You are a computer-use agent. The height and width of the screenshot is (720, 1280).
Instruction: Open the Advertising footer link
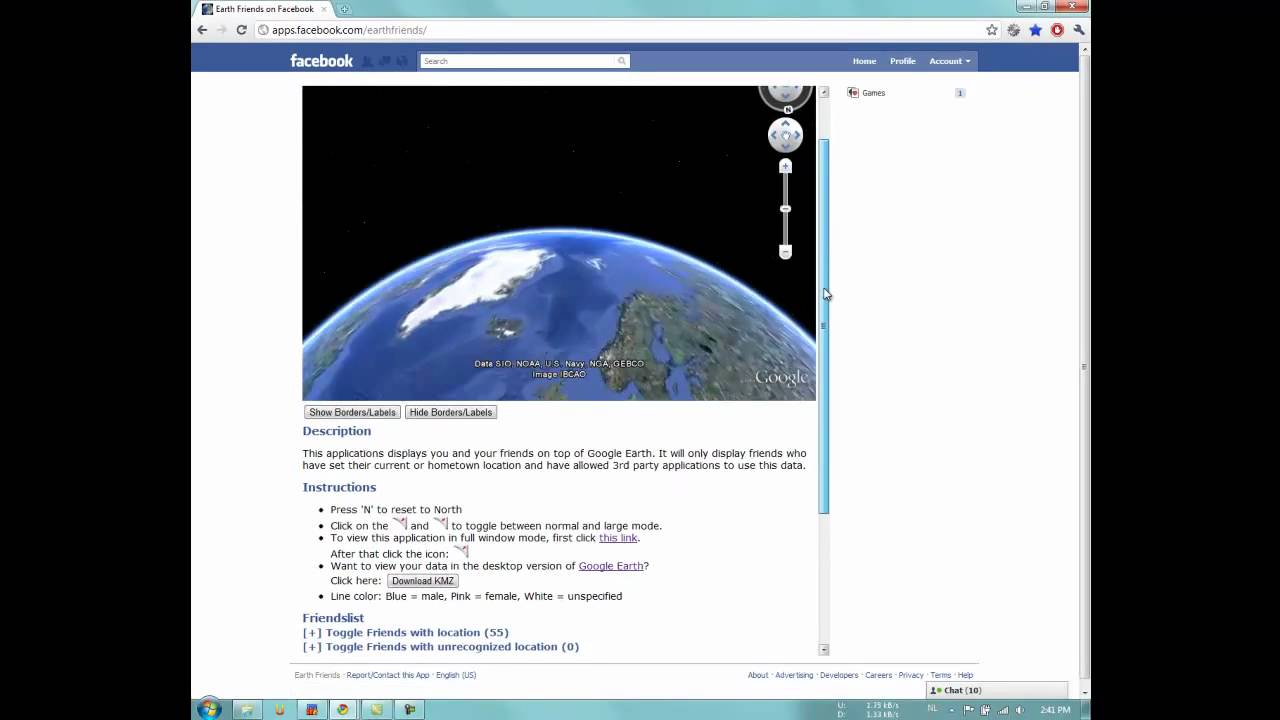click(794, 675)
